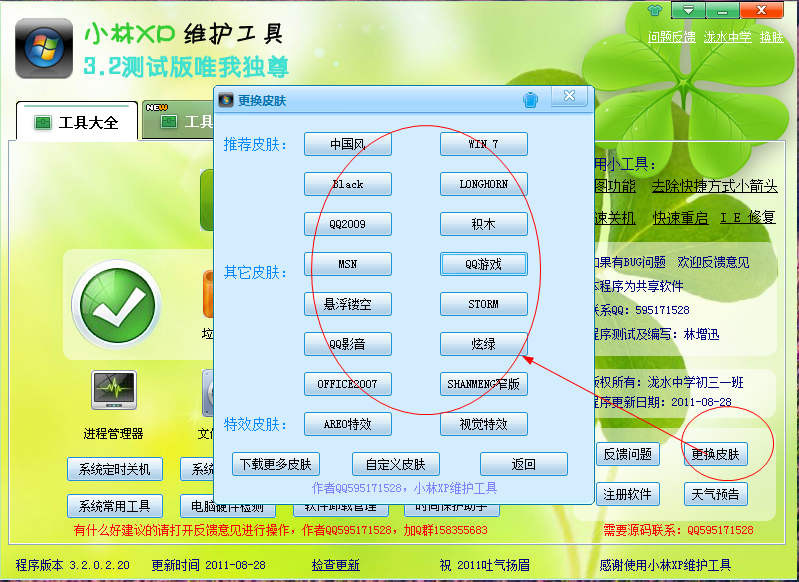Enable the AREO特效 effect skin
Screen dimensions: 799x582
point(347,424)
